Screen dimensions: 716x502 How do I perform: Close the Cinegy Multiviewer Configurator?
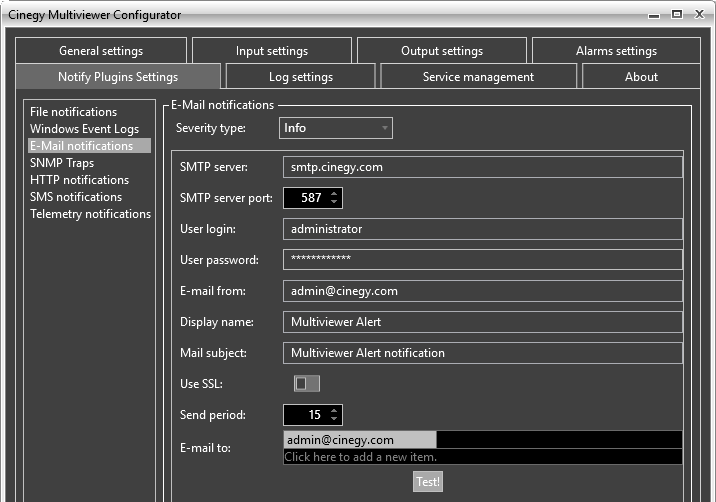[x=699, y=14]
